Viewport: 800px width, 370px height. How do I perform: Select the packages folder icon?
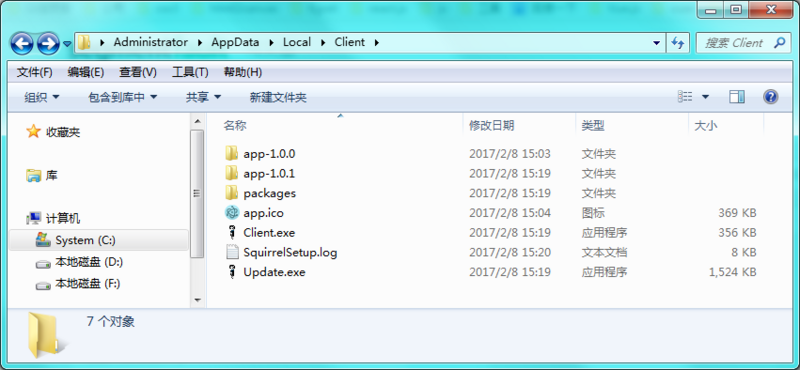(x=232, y=193)
